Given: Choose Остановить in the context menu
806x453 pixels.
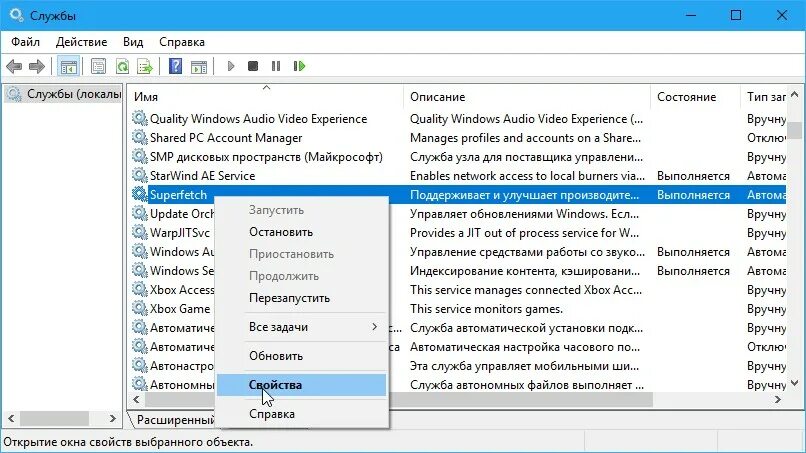Looking at the screenshot, I should click(301, 232).
